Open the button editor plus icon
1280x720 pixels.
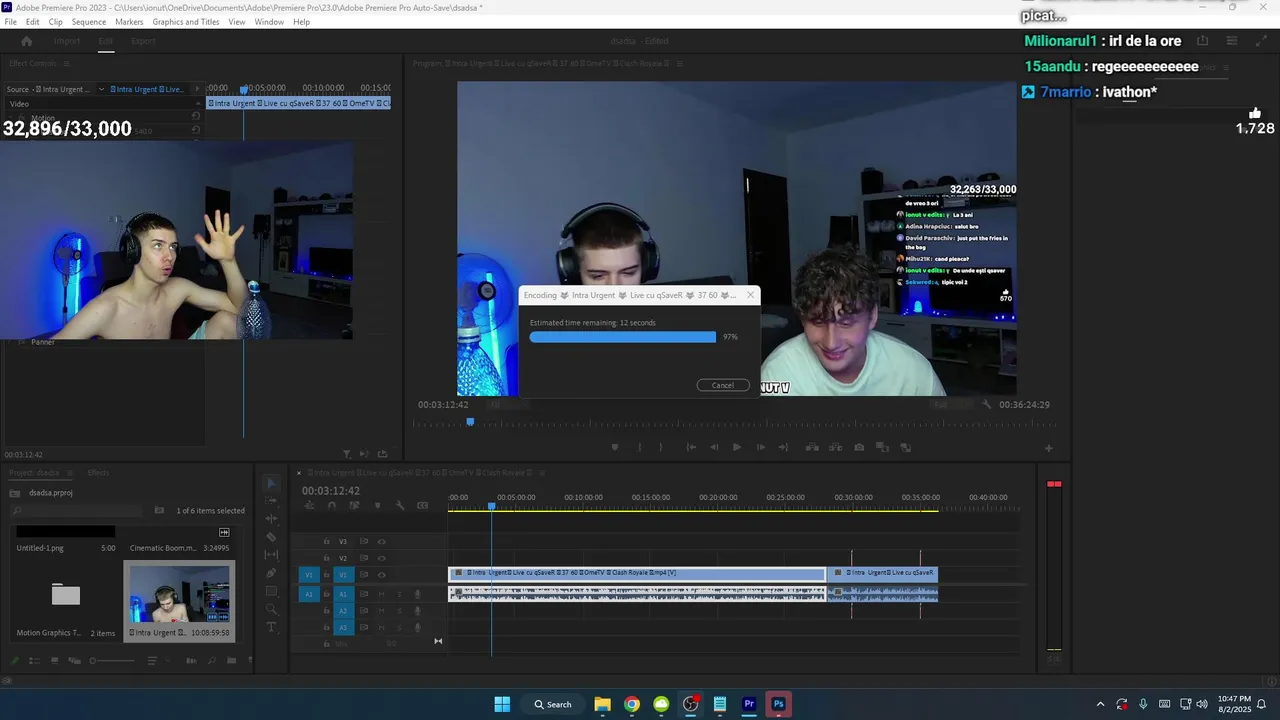tap(1049, 448)
